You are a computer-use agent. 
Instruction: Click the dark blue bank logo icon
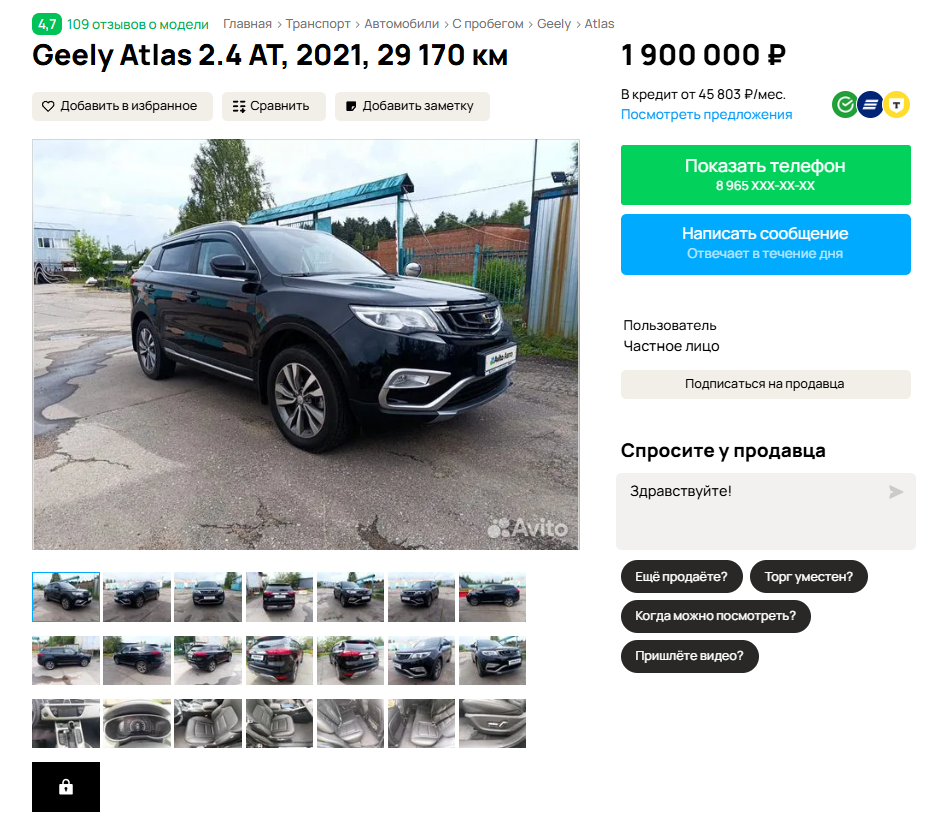(x=871, y=105)
